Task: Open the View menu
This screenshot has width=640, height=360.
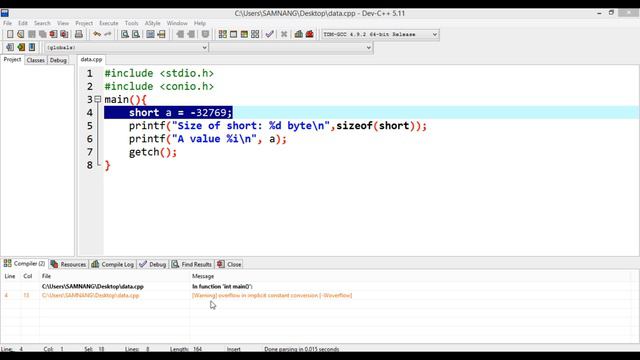Action: point(63,23)
